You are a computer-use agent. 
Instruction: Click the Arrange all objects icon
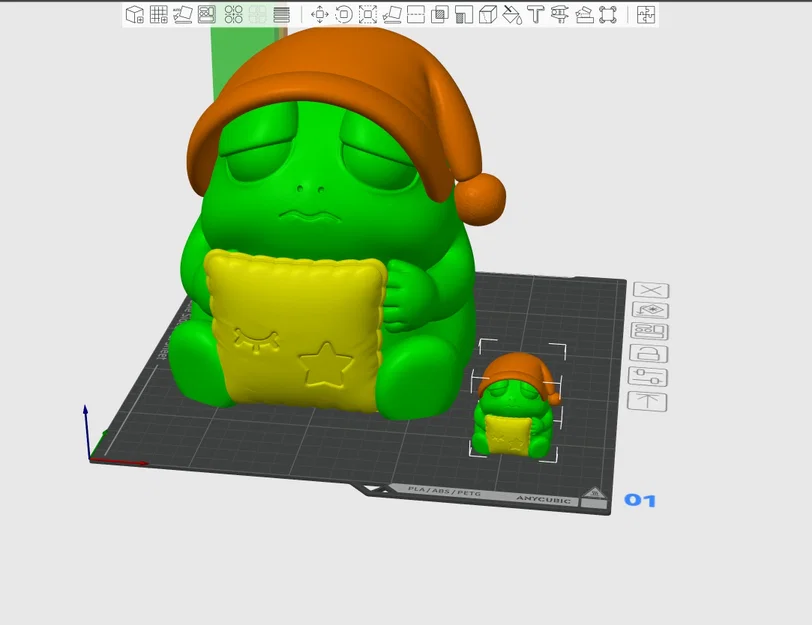click(207, 14)
